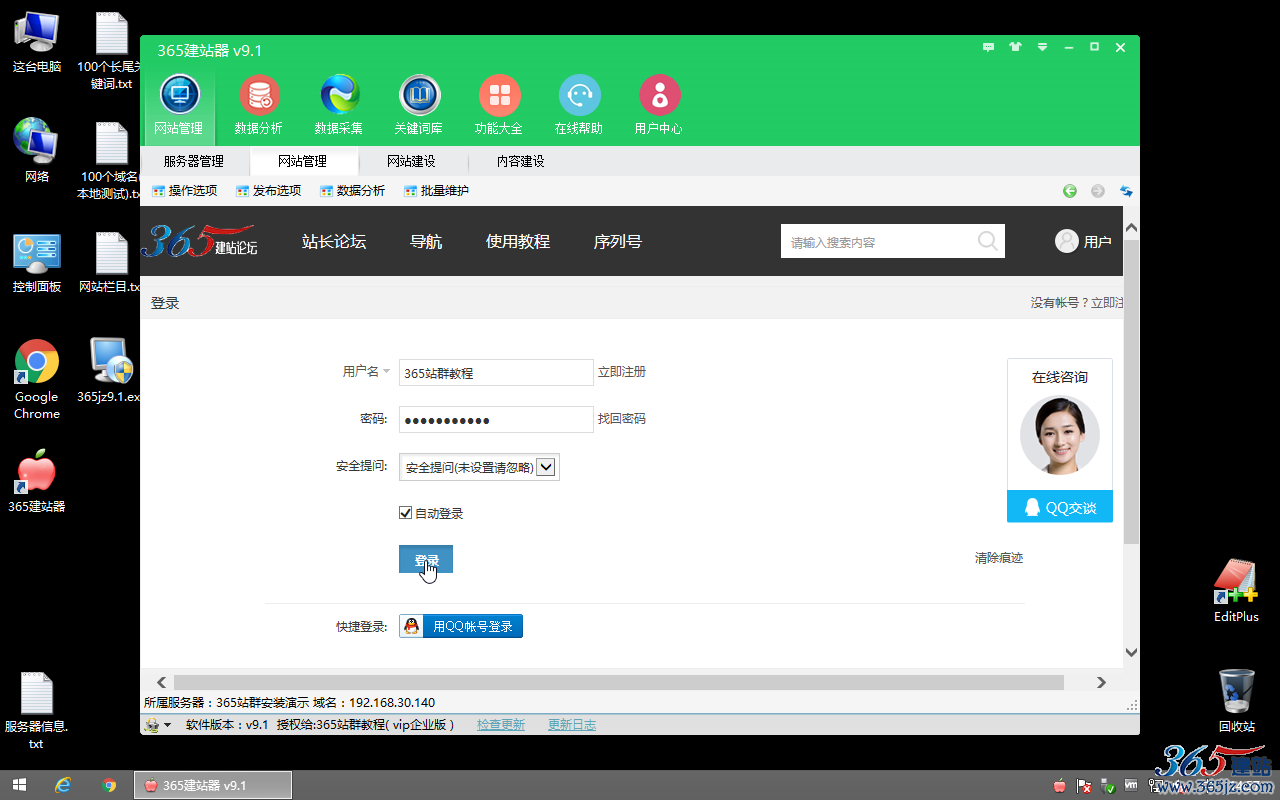Open 数据分析 main toolbar icon
This screenshot has height=800, width=1280.
[259, 105]
